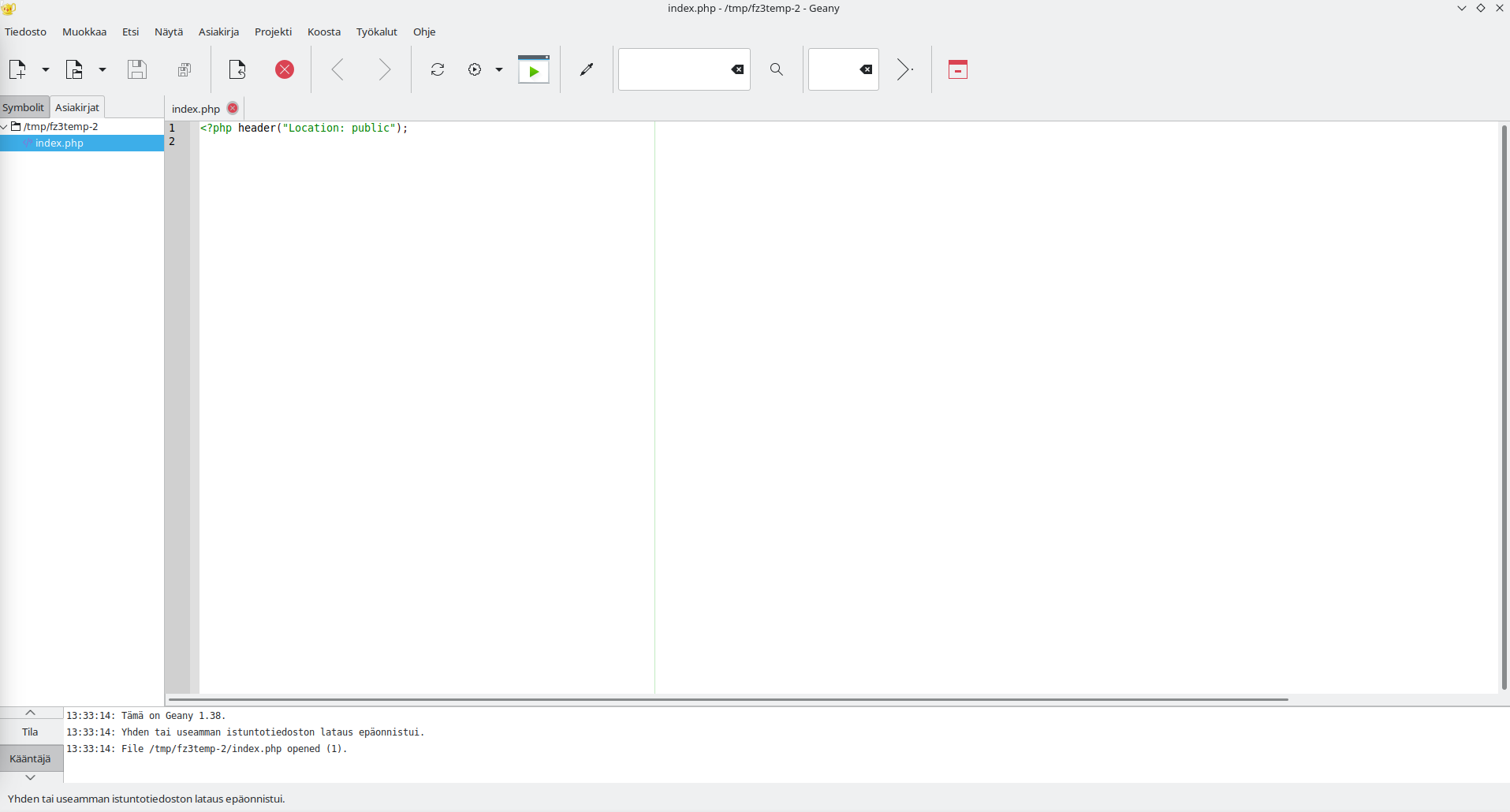Image resolution: width=1510 pixels, height=812 pixels.
Task: Switch to the Kääntäjä message tab
Action: (30, 758)
